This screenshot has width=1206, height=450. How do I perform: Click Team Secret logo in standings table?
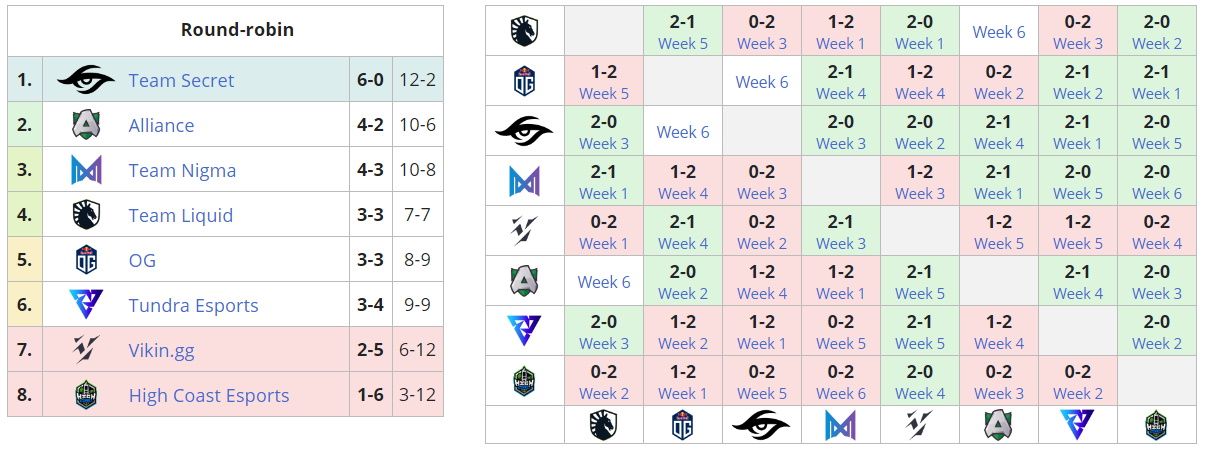coord(86,80)
